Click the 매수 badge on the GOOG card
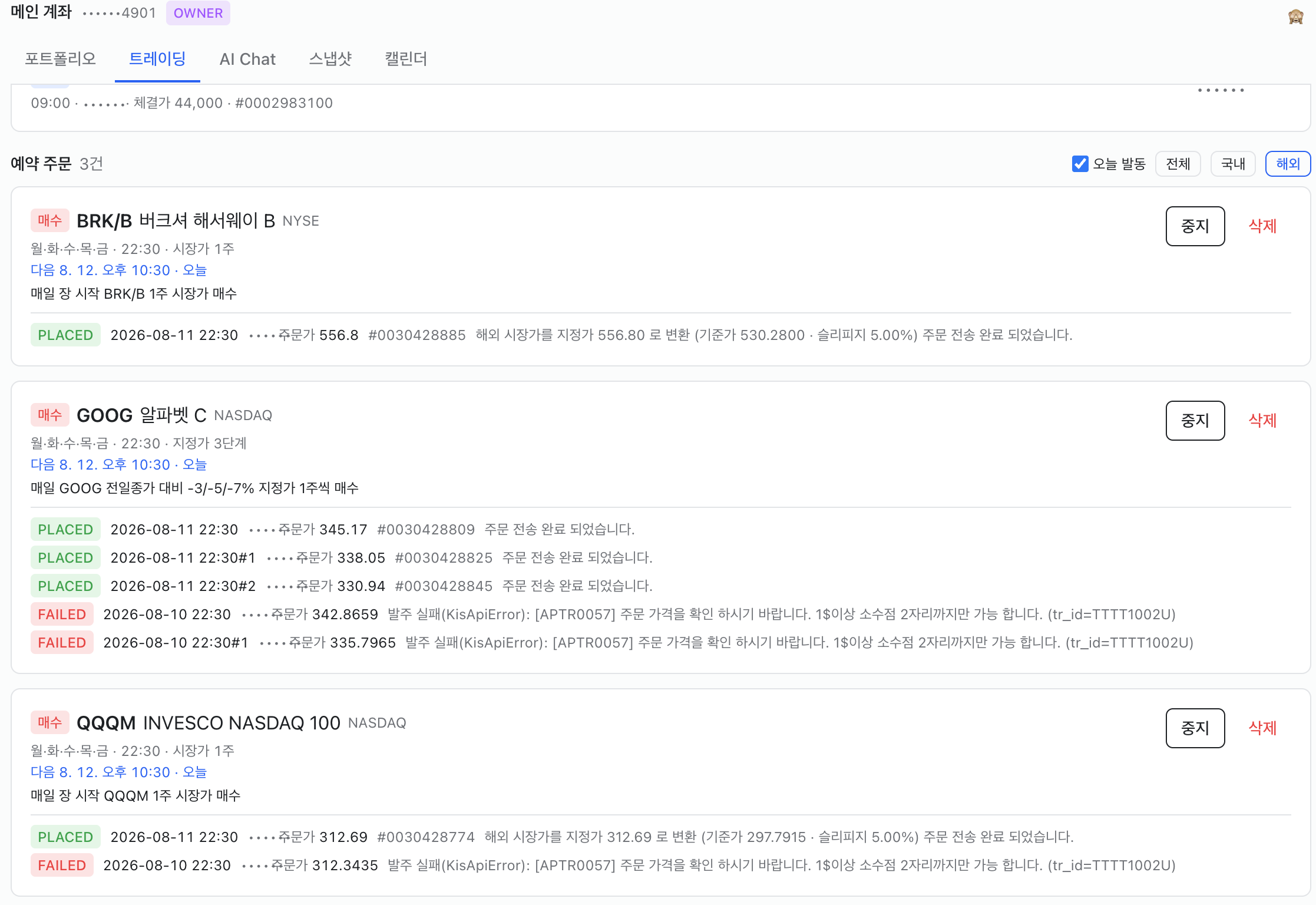This screenshot has width=1316, height=905. tap(50, 415)
